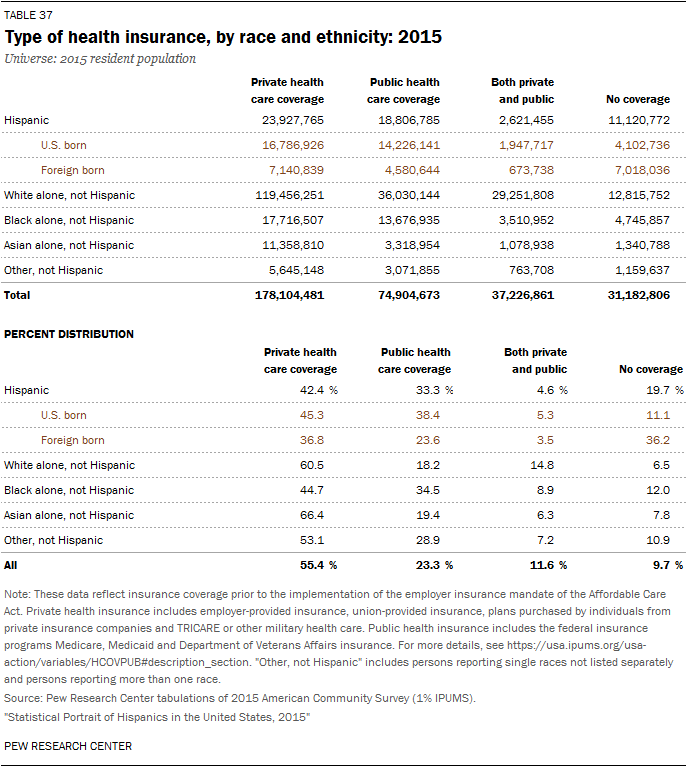687x767 pixels.
Task: Click White alone both private and public 14.8
Action: [x=542, y=465]
